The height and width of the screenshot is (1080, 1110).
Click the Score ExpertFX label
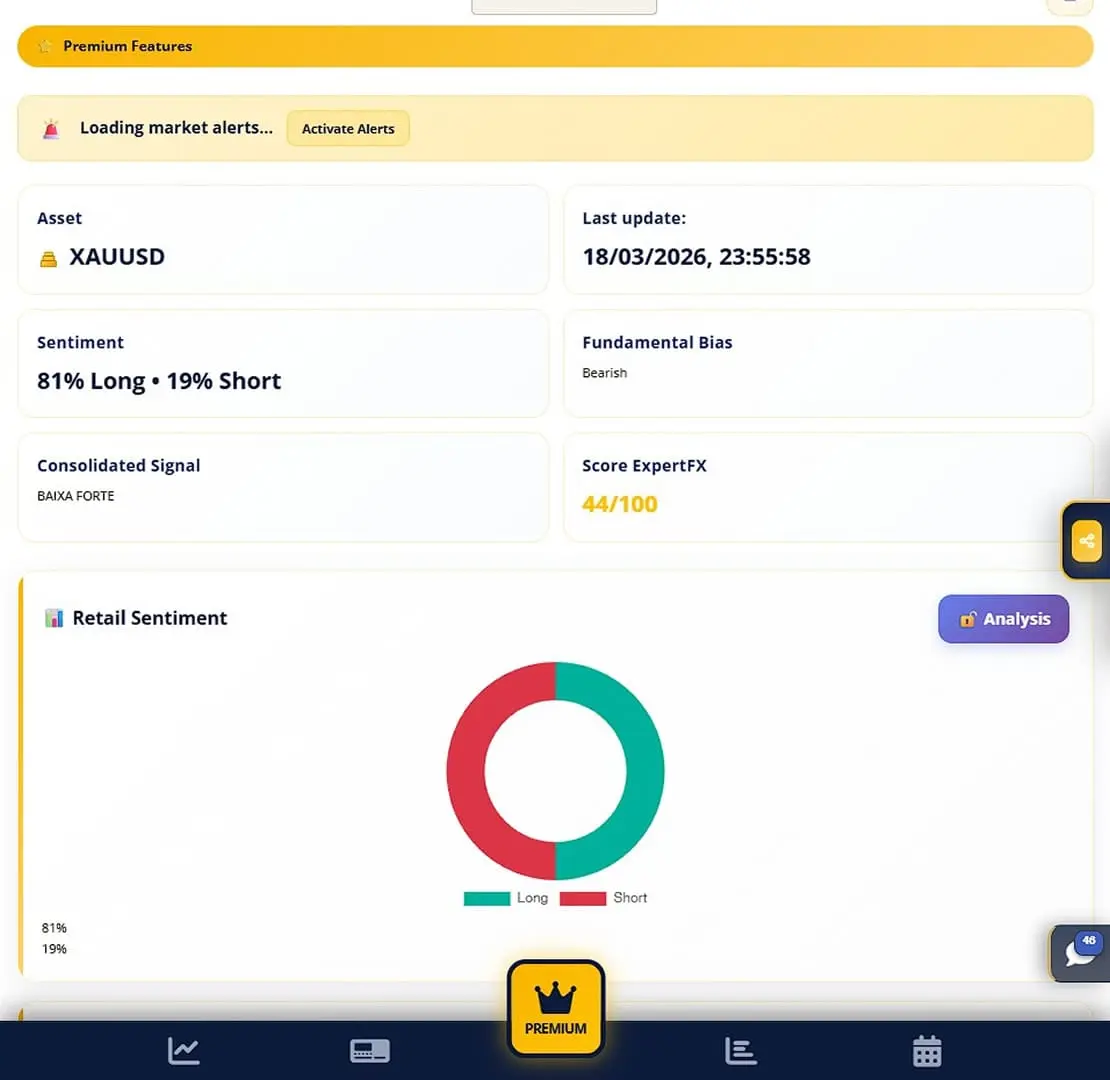click(x=644, y=465)
